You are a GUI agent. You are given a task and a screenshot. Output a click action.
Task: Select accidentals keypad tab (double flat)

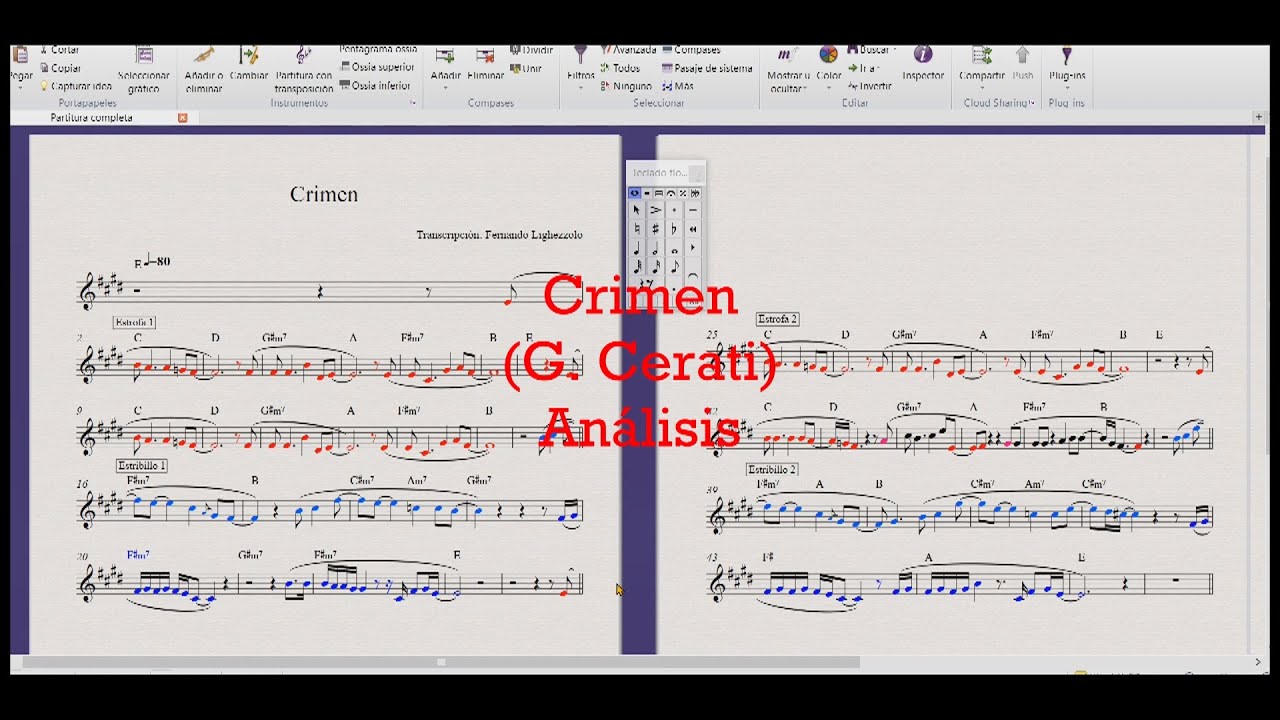695,193
